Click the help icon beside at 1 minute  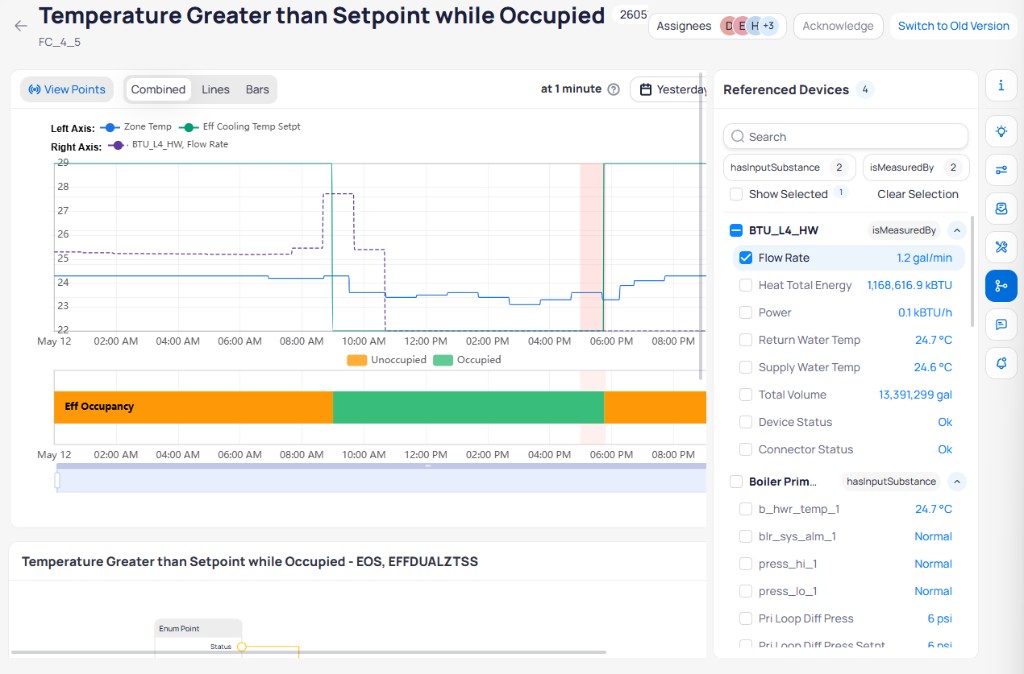tap(613, 89)
